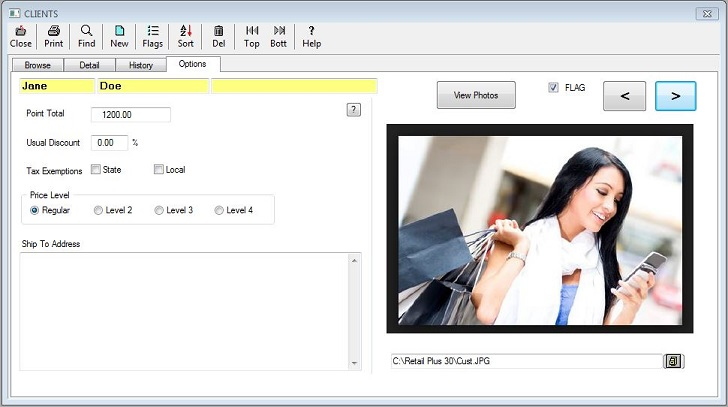
Task: Click the View Photos button
Action: click(476, 95)
